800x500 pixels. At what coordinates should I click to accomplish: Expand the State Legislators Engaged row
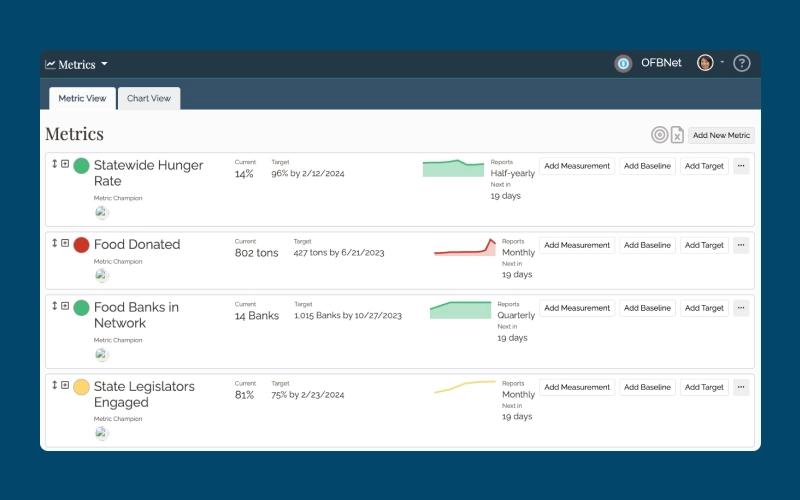[x=65, y=385]
